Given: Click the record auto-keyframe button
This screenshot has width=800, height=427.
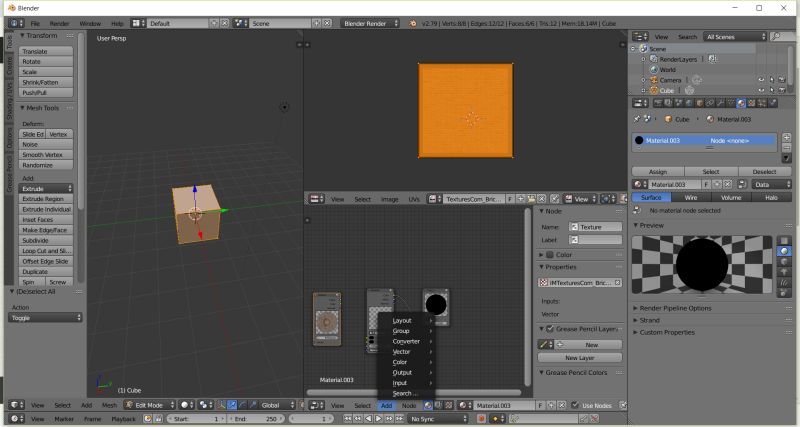Looking at the screenshot, I should click(481, 418).
